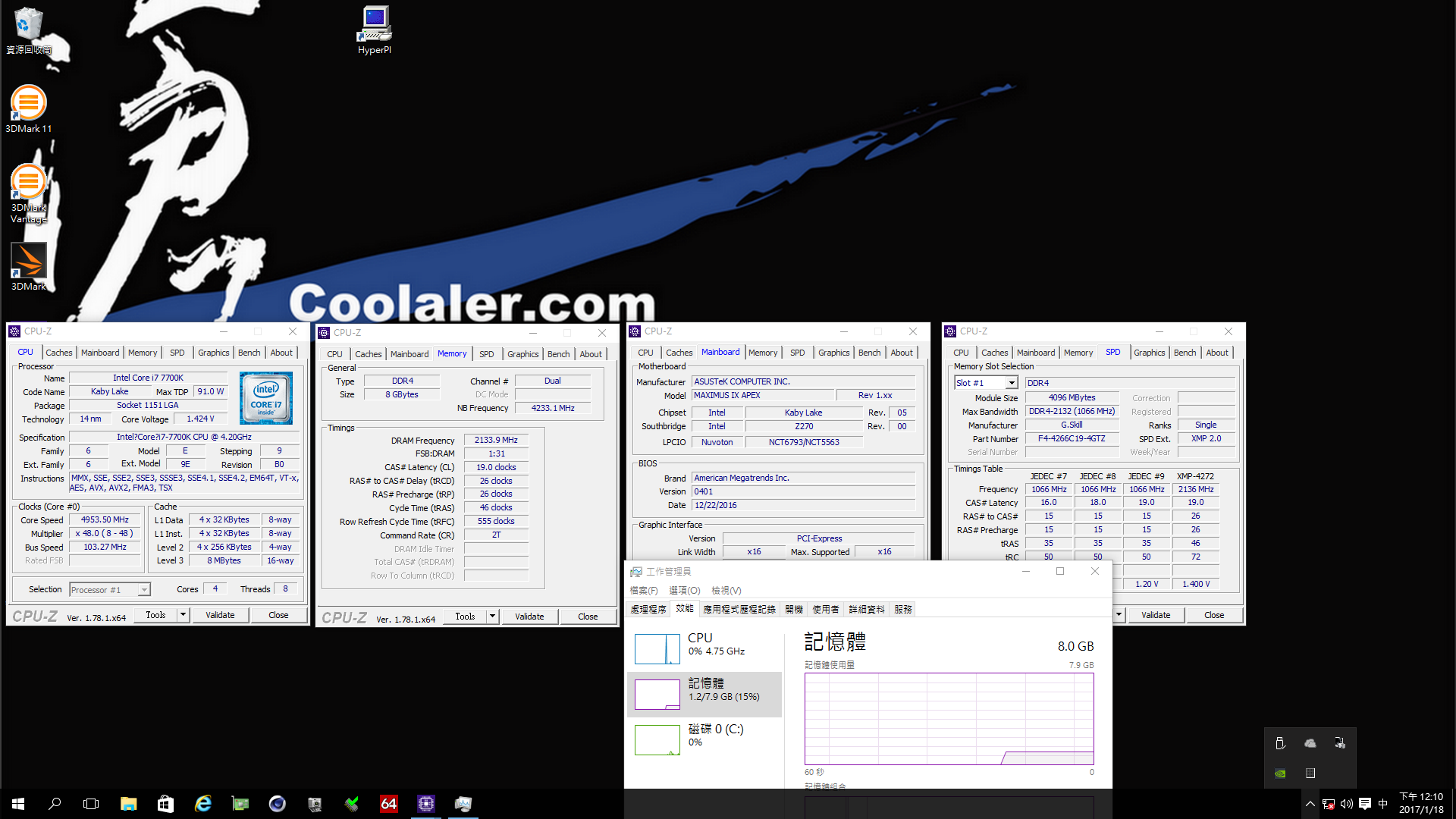Click the Intel Core i7 7700K name field

[148, 378]
